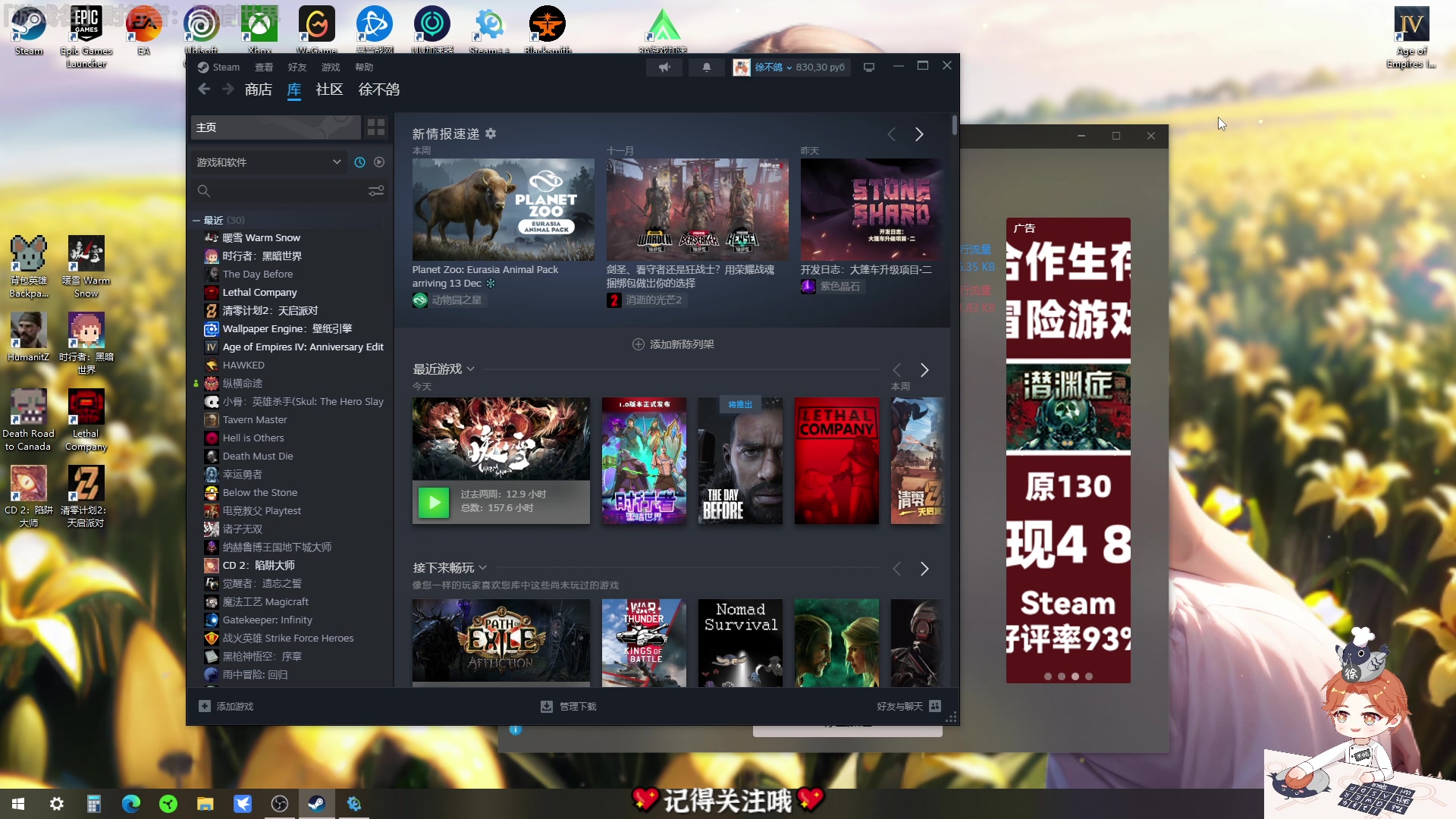Switch to the 商店 (Store) tab

259,89
